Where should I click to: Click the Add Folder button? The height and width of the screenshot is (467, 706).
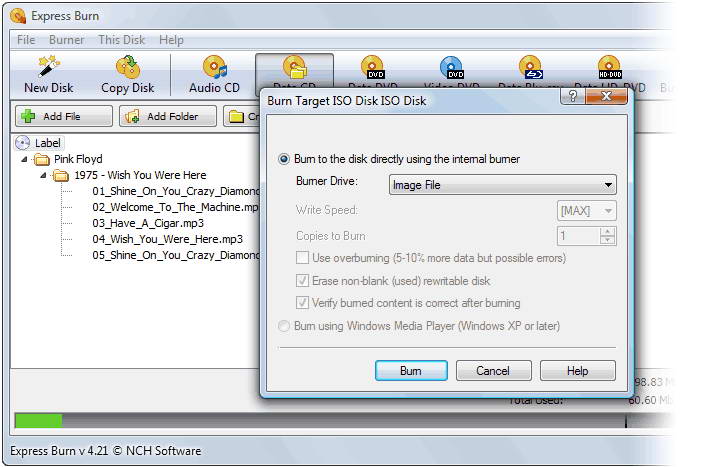[168, 116]
